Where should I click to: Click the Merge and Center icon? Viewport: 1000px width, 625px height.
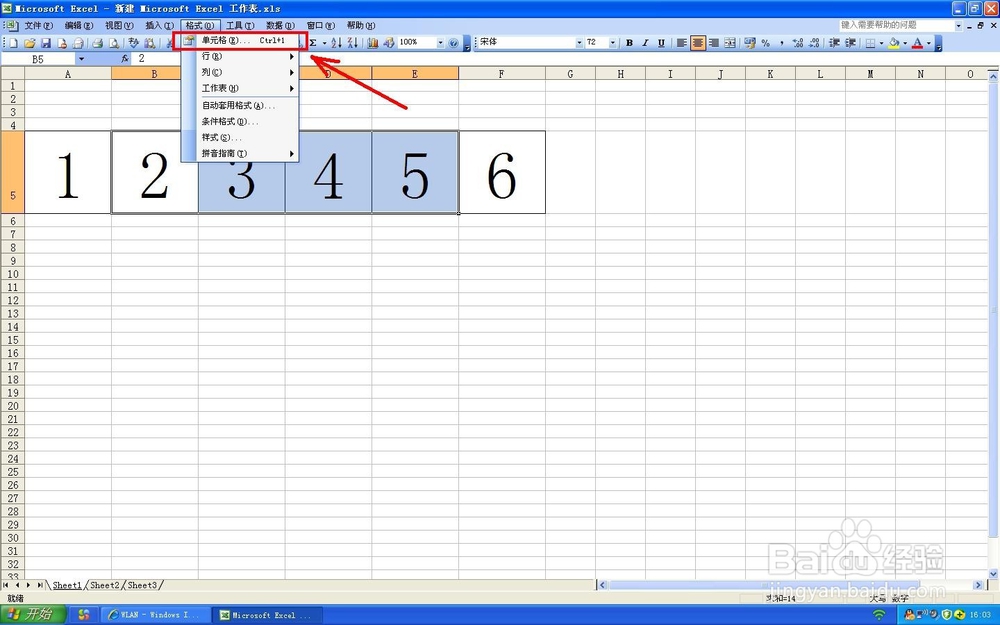pos(730,43)
